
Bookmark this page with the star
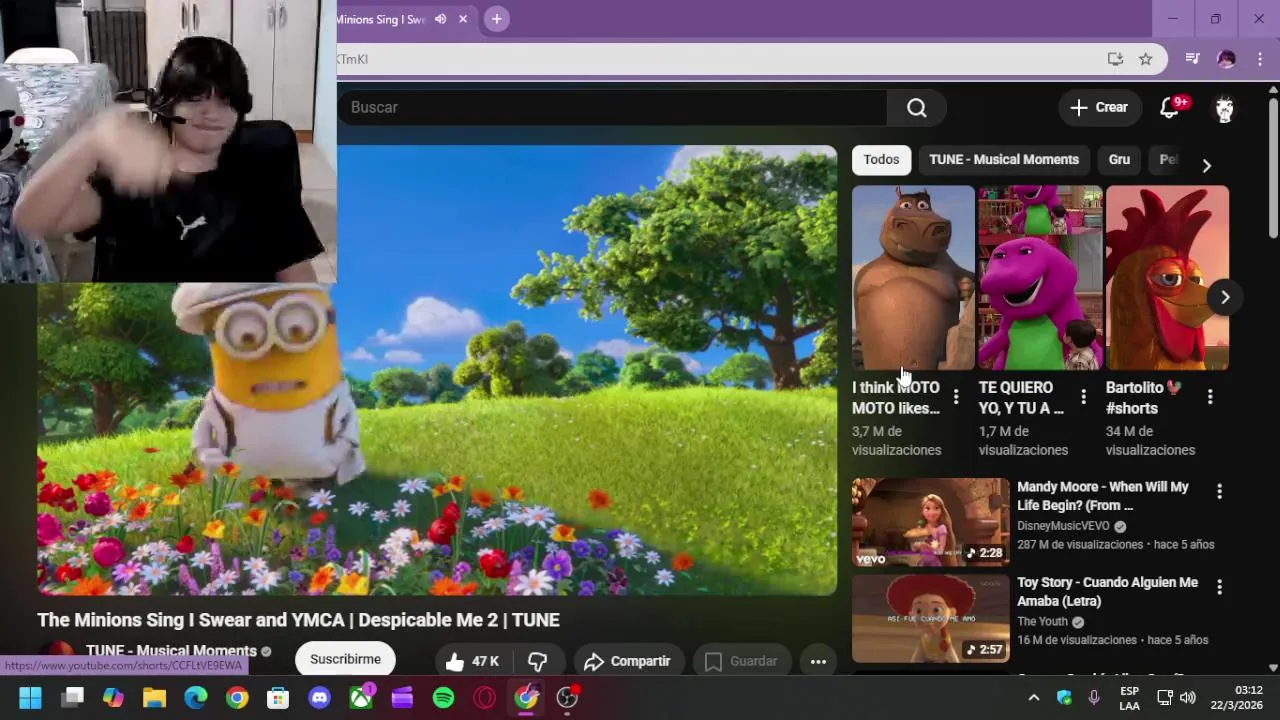click(1146, 59)
